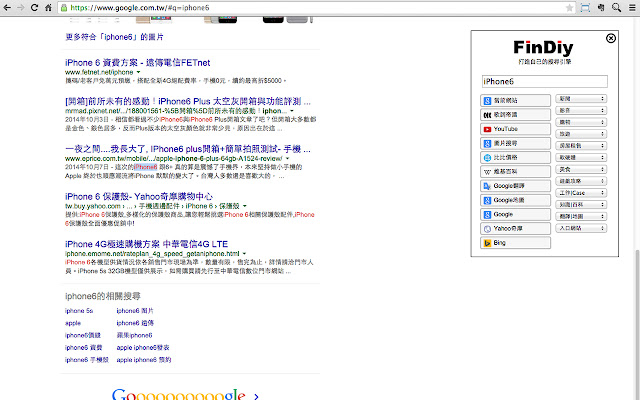Viewport: 640px width, 400px height.
Task: Open the dropdown between 旅遊 and 軟硬體
Action: [581, 146]
